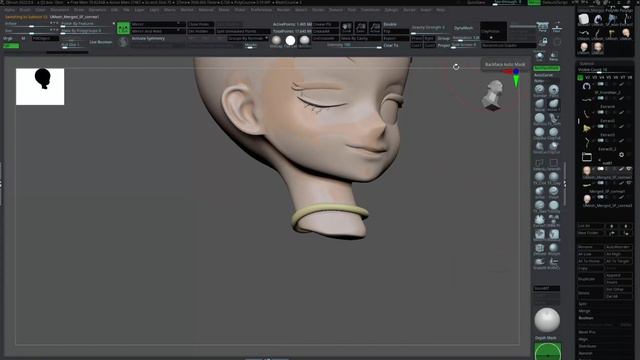The width and height of the screenshot is (640, 360).
Task: Open the Material menu
Action: pos(206,10)
